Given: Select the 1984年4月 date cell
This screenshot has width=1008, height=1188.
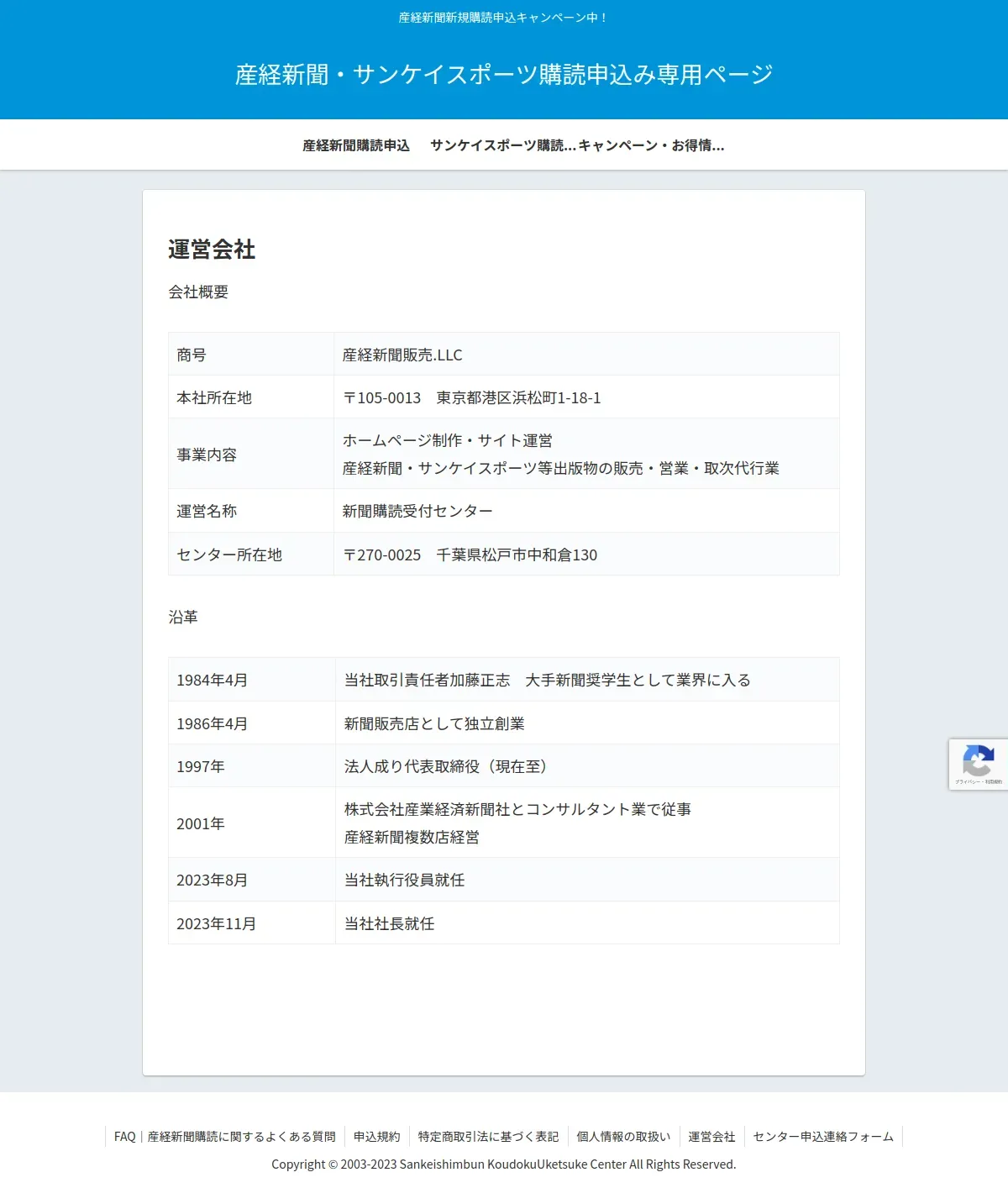Looking at the screenshot, I should [x=252, y=680].
